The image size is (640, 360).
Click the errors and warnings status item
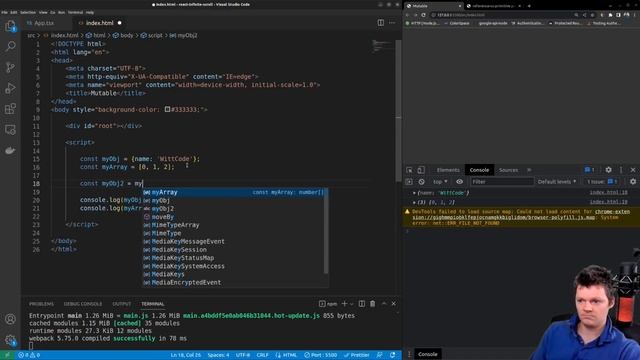click(x=29, y=355)
